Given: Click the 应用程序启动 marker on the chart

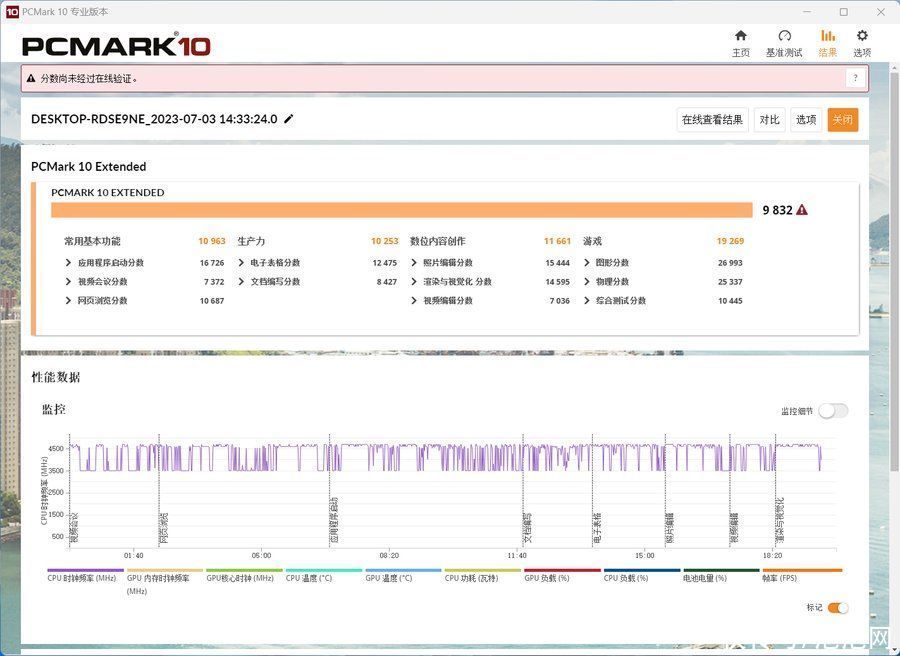Looking at the screenshot, I should (x=333, y=520).
